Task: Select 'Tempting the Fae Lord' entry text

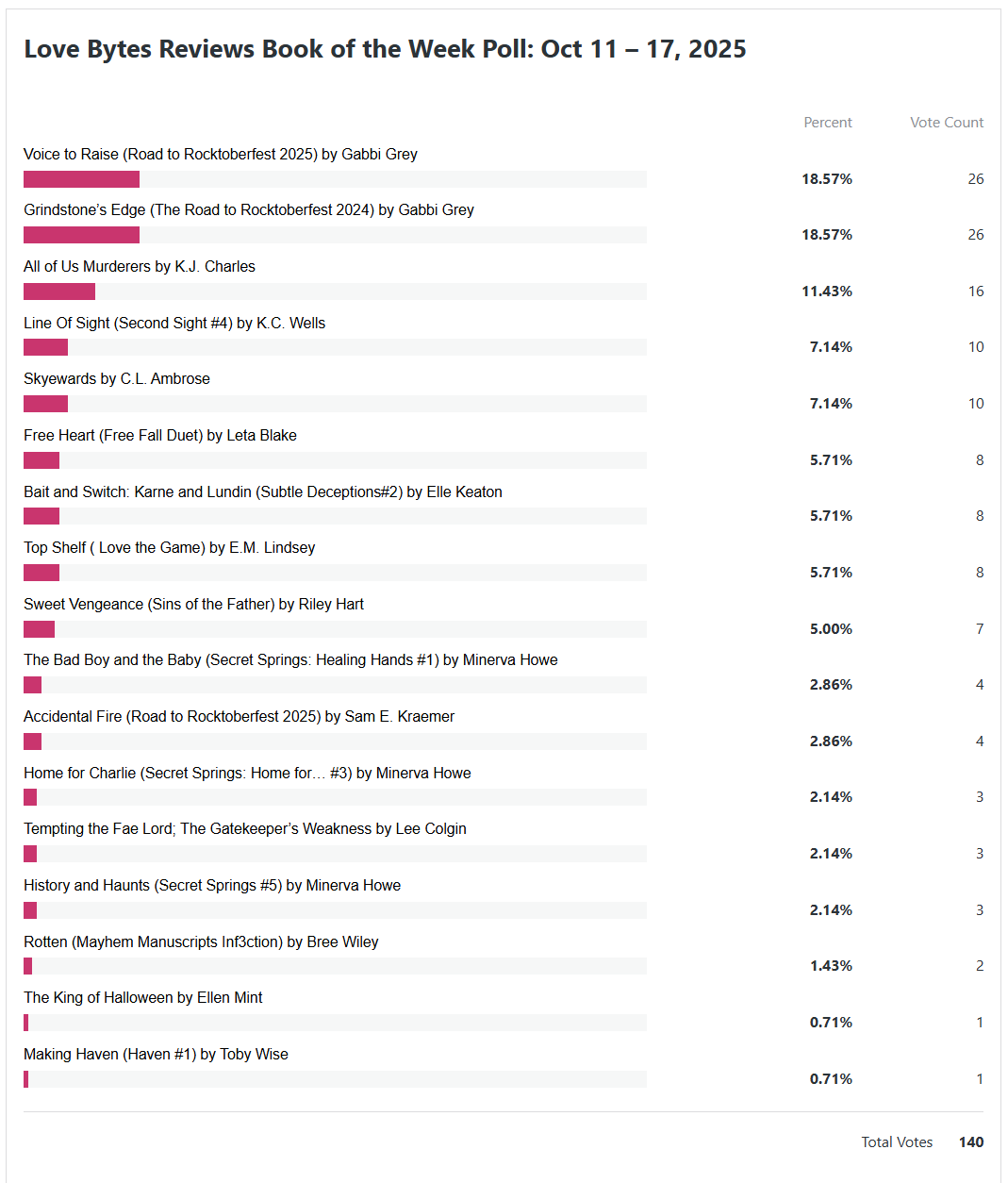Action: pyautogui.click(x=245, y=829)
